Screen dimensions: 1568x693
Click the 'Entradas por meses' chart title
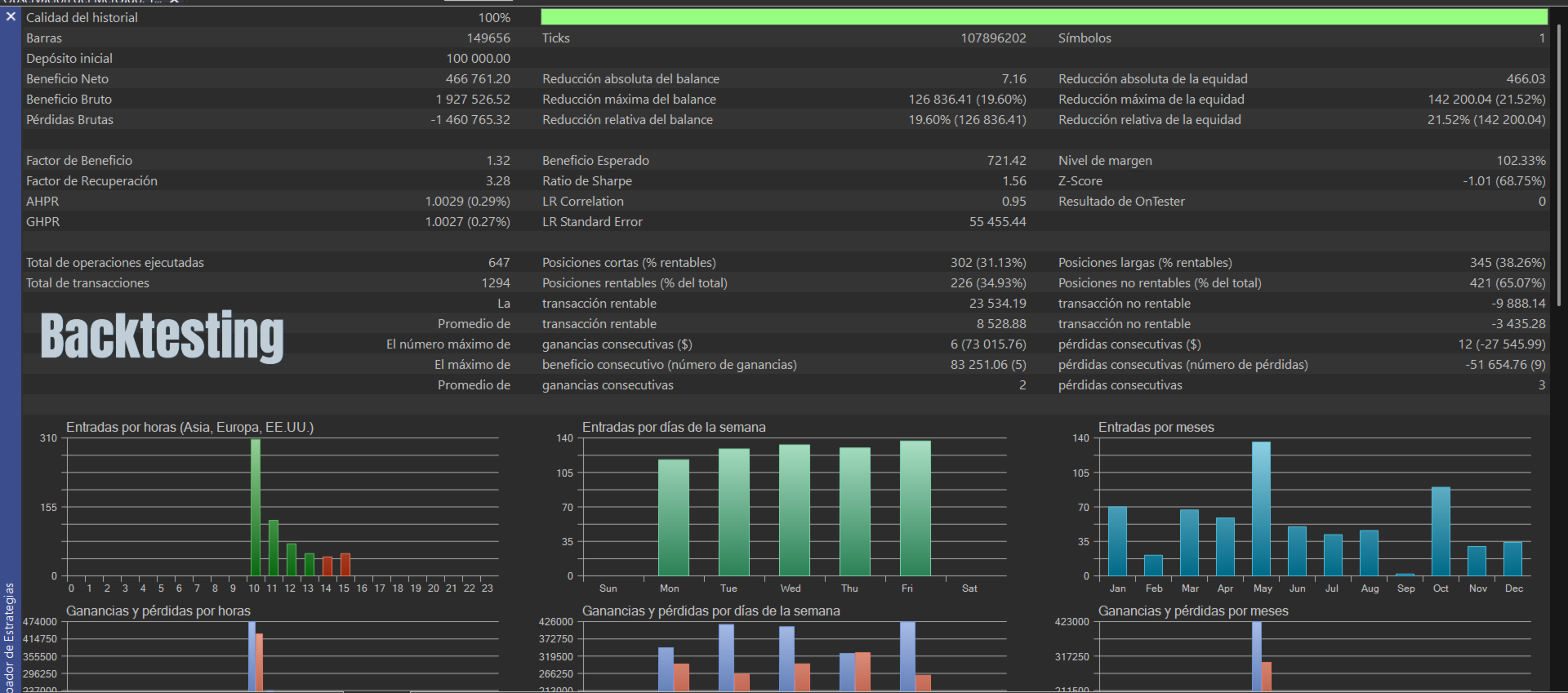1156,428
